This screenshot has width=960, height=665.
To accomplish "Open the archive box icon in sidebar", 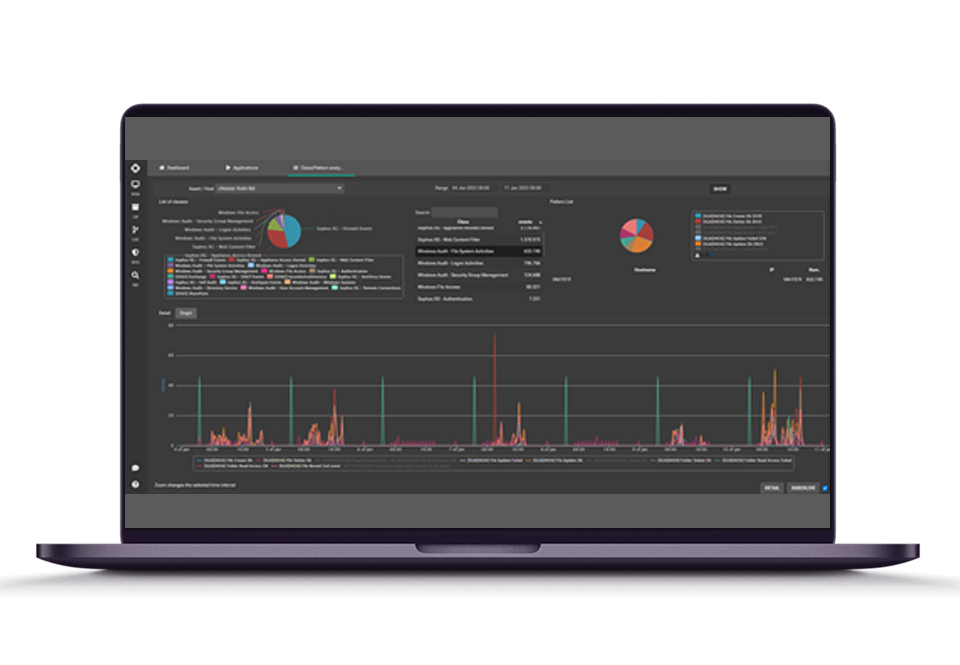I will pos(135,207).
